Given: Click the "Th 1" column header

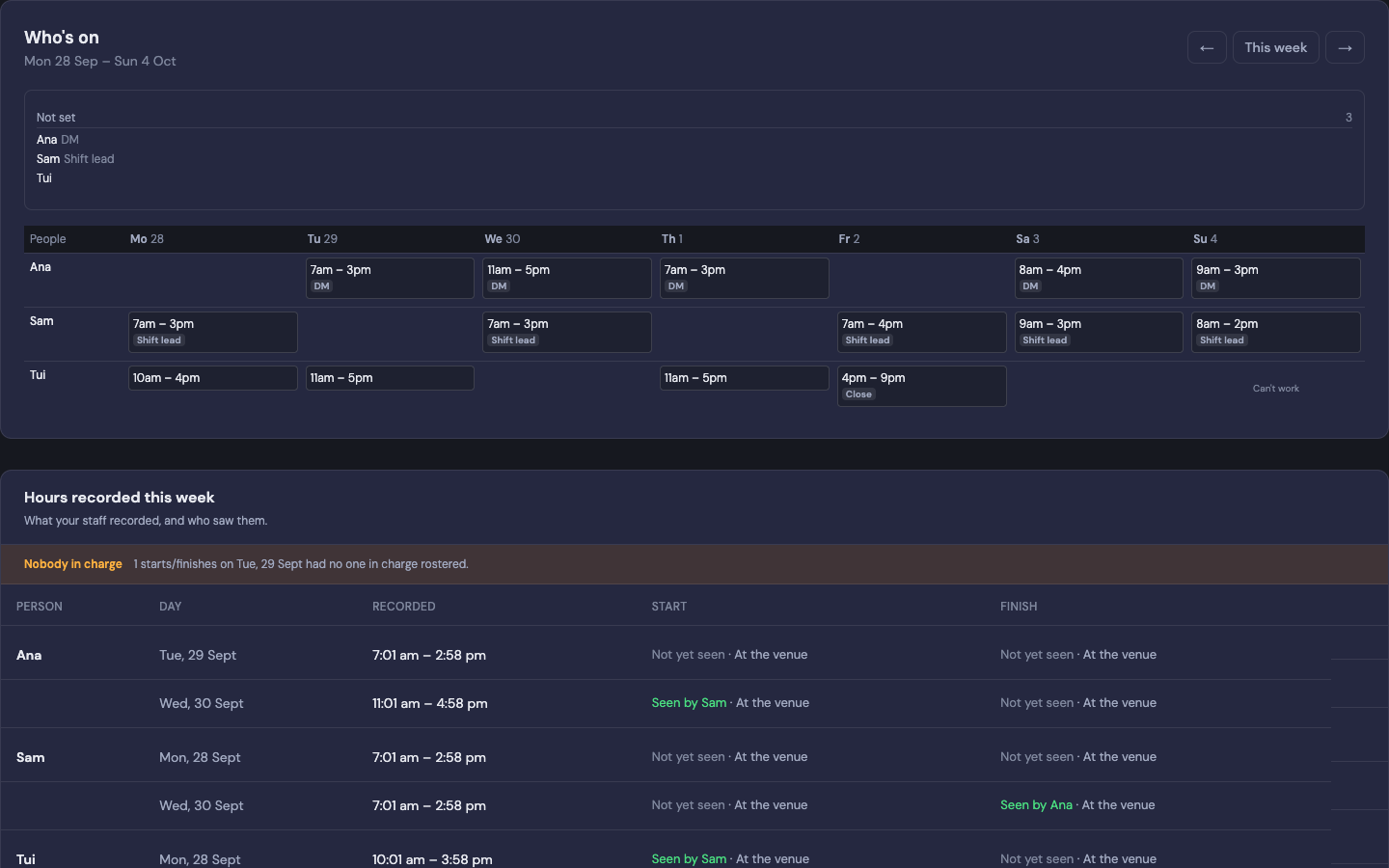Looking at the screenshot, I should (x=672, y=239).
